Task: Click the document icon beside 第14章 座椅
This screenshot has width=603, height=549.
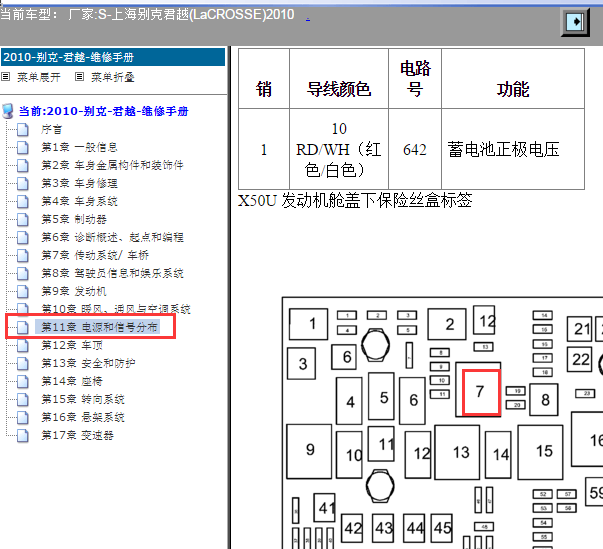Action: coord(23,382)
